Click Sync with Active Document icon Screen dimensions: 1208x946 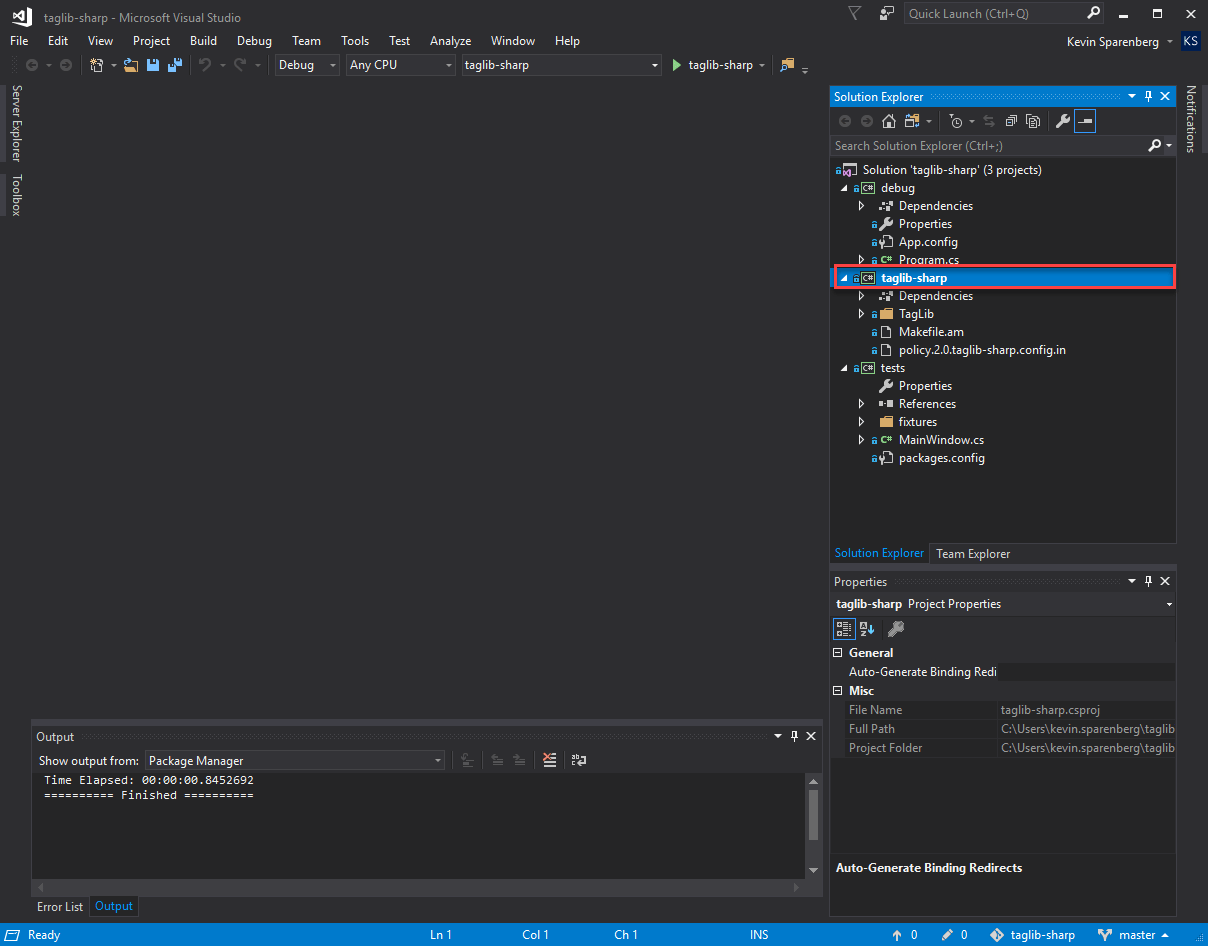pyautogui.click(x=989, y=121)
